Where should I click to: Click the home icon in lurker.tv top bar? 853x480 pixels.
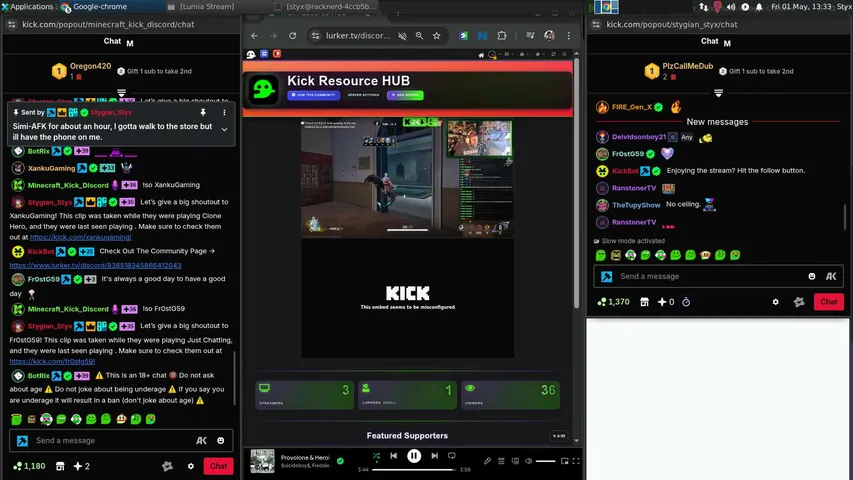tap(481, 54)
